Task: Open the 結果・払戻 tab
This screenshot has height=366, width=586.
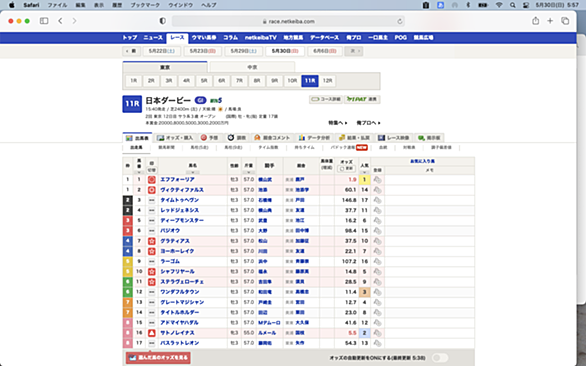Action: click(x=354, y=138)
